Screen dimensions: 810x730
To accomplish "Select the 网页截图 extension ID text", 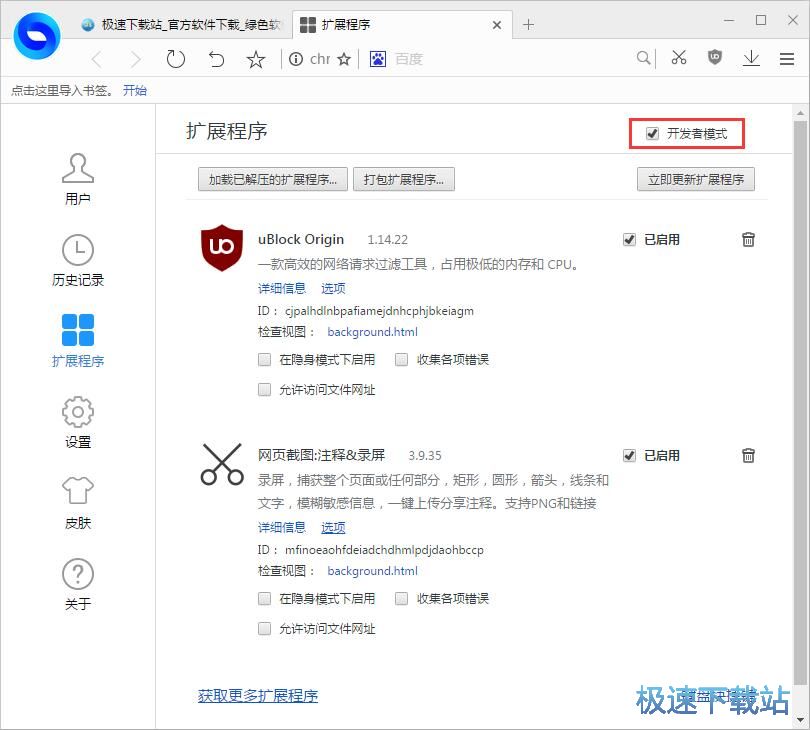I will coord(384,550).
